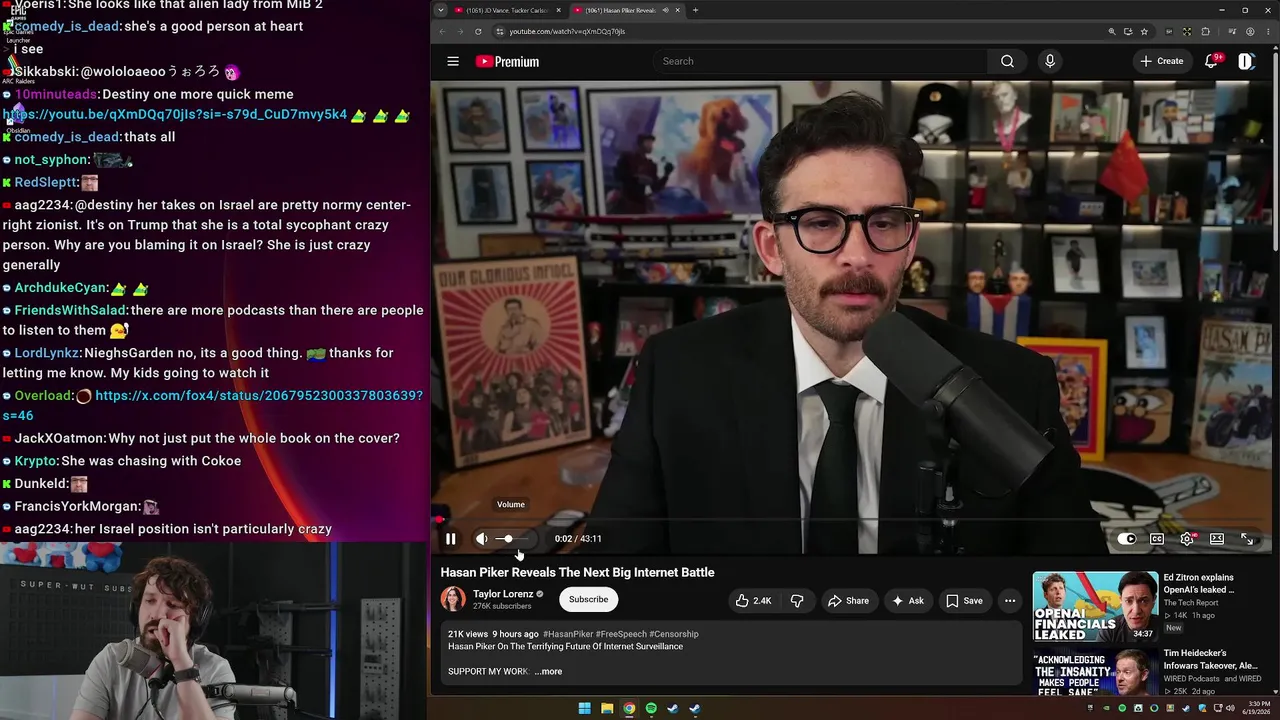
Task: Focus the YouTube search box
Action: pos(820,61)
